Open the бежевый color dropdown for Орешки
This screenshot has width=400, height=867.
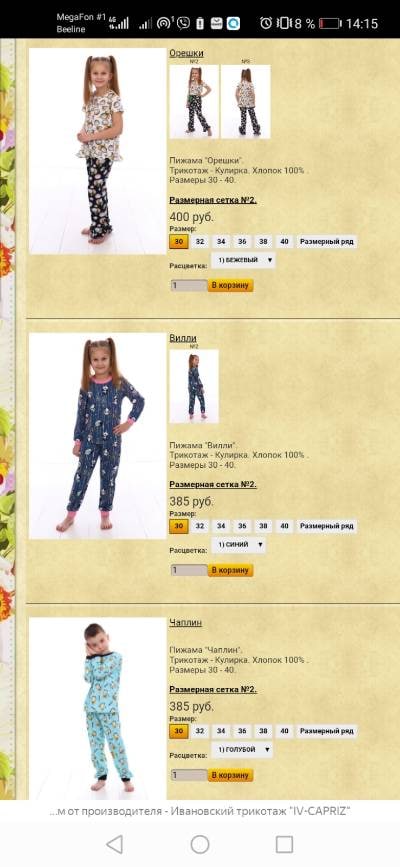[243, 260]
